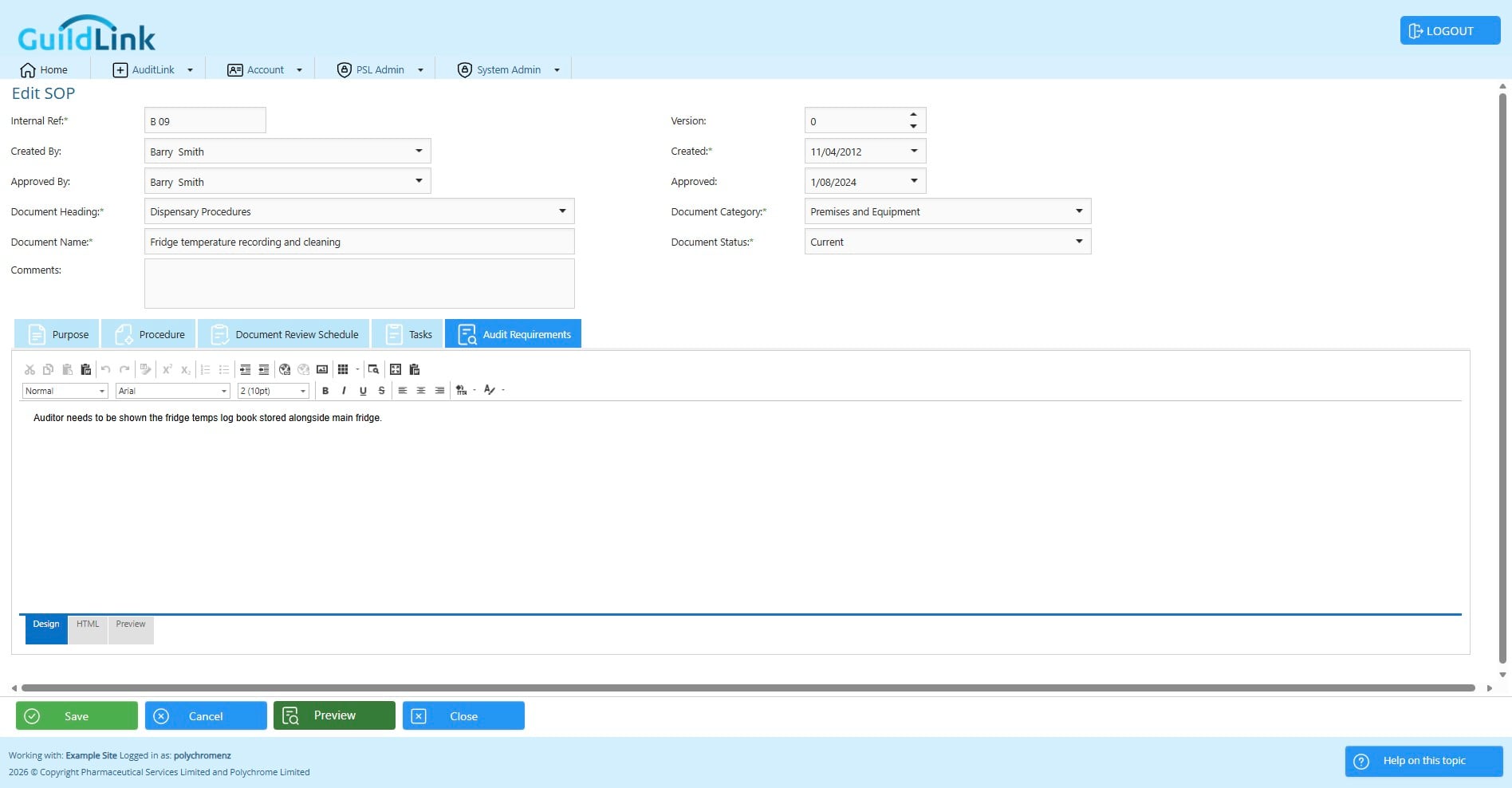Toggle underline formatting
1512x788 pixels.
(x=363, y=391)
